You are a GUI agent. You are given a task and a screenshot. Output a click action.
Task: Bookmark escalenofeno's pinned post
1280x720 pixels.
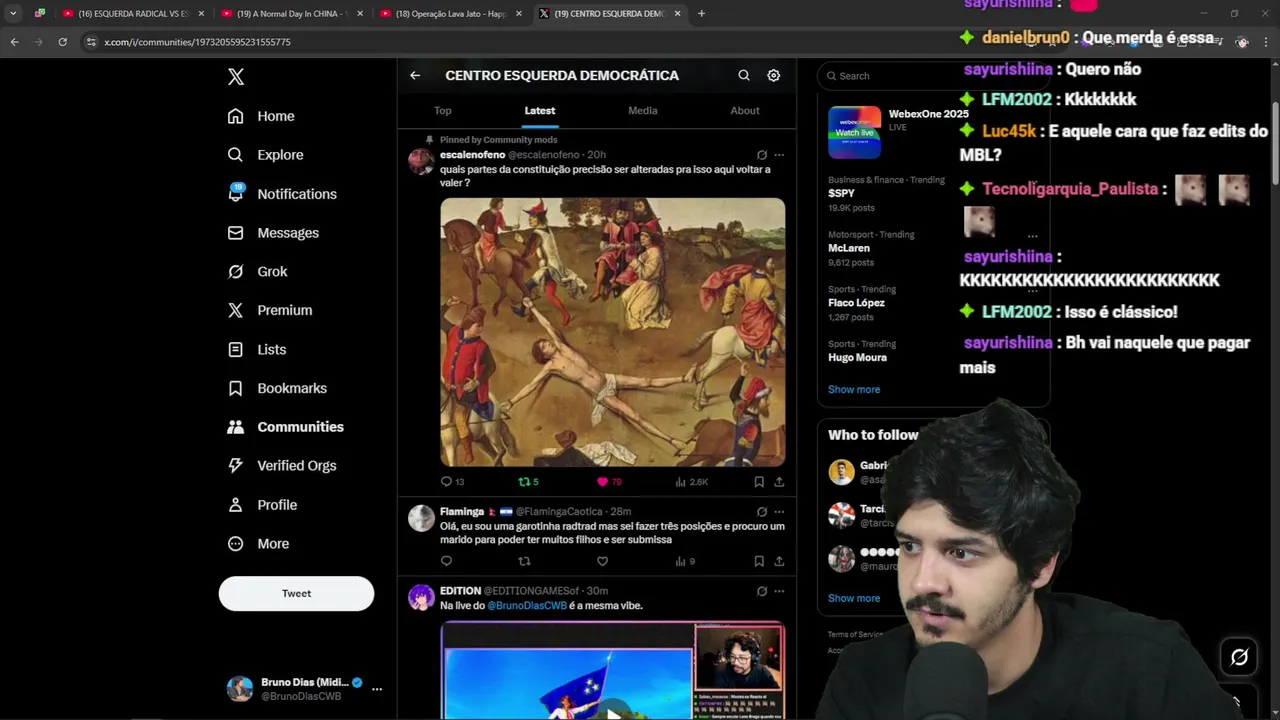(759, 482)
